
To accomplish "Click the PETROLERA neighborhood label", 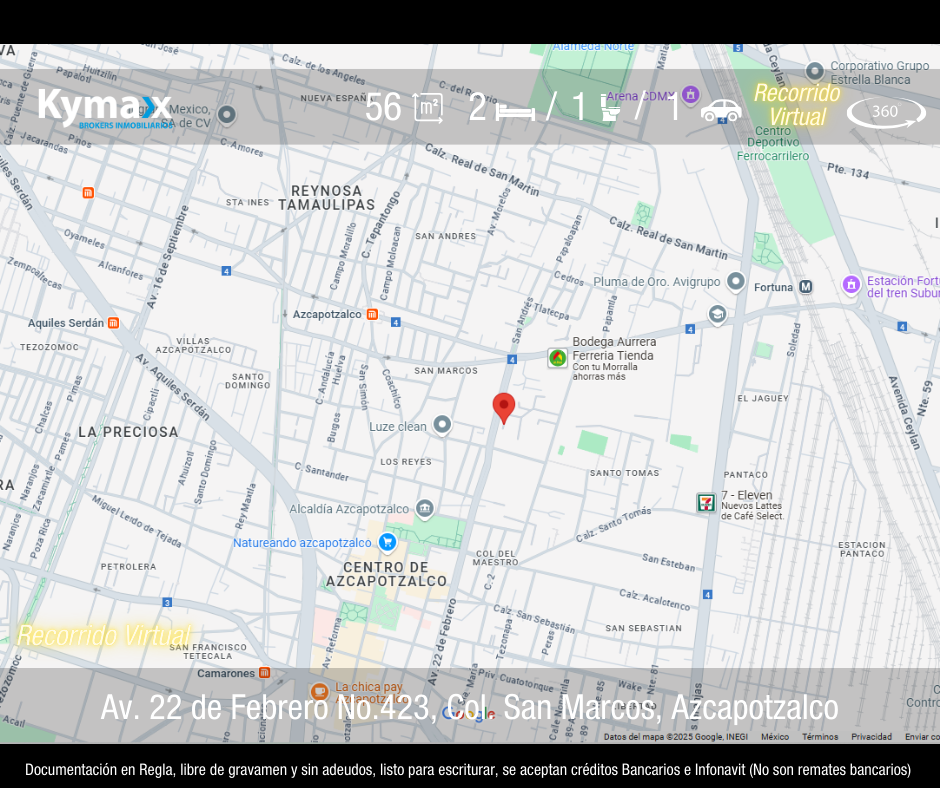I will click(x=128, y=566).
